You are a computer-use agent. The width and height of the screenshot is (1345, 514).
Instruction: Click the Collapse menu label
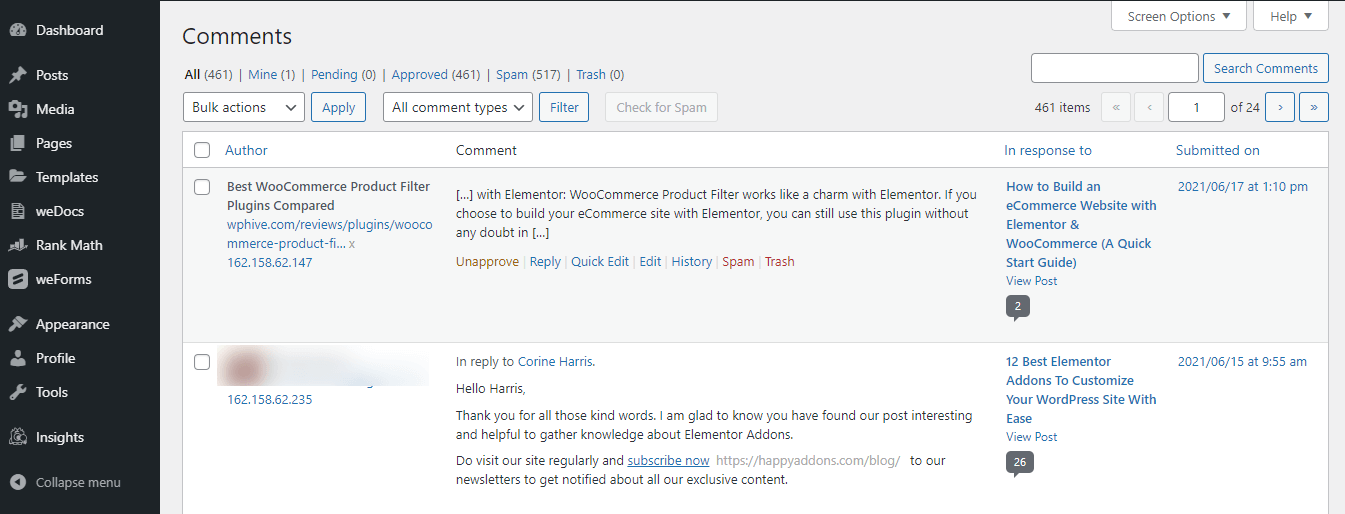[78, 482]
